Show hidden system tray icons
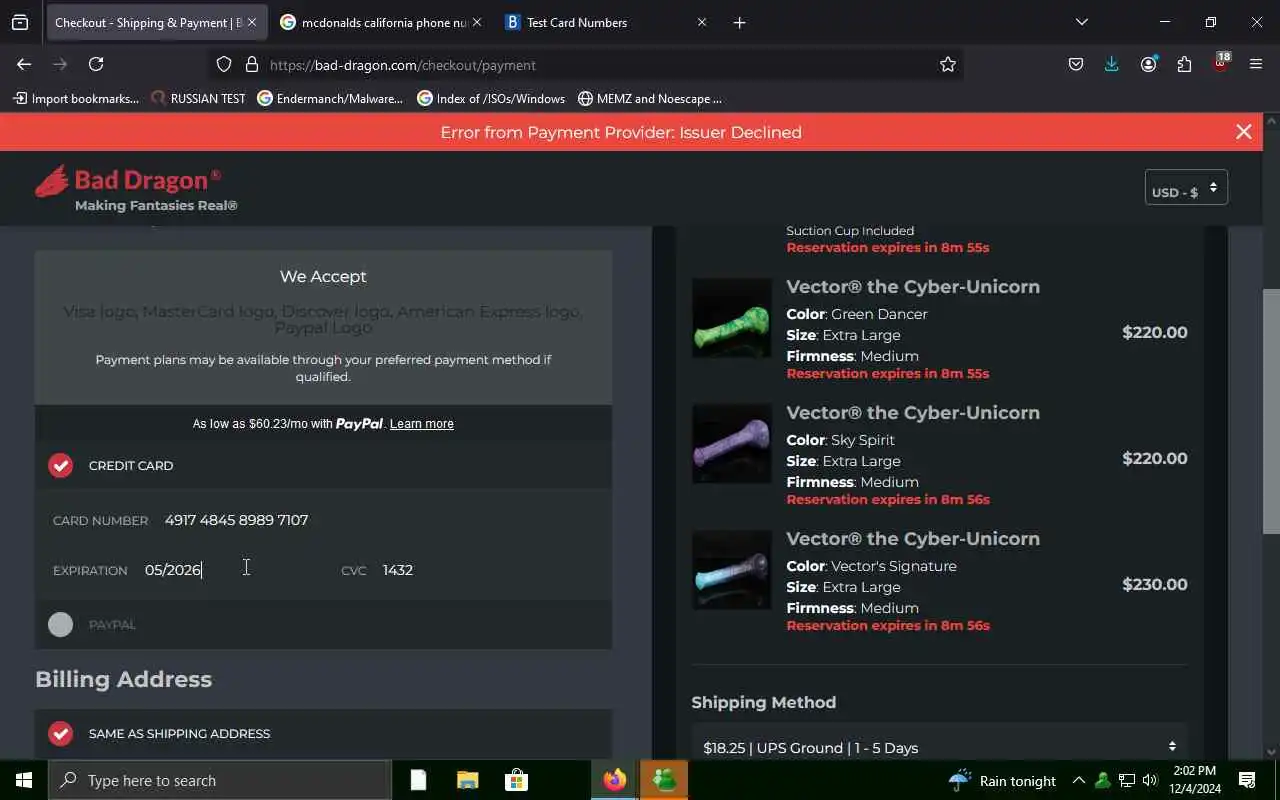Viewport: 1280px width, 800px height. click(x=1078, y=780)
